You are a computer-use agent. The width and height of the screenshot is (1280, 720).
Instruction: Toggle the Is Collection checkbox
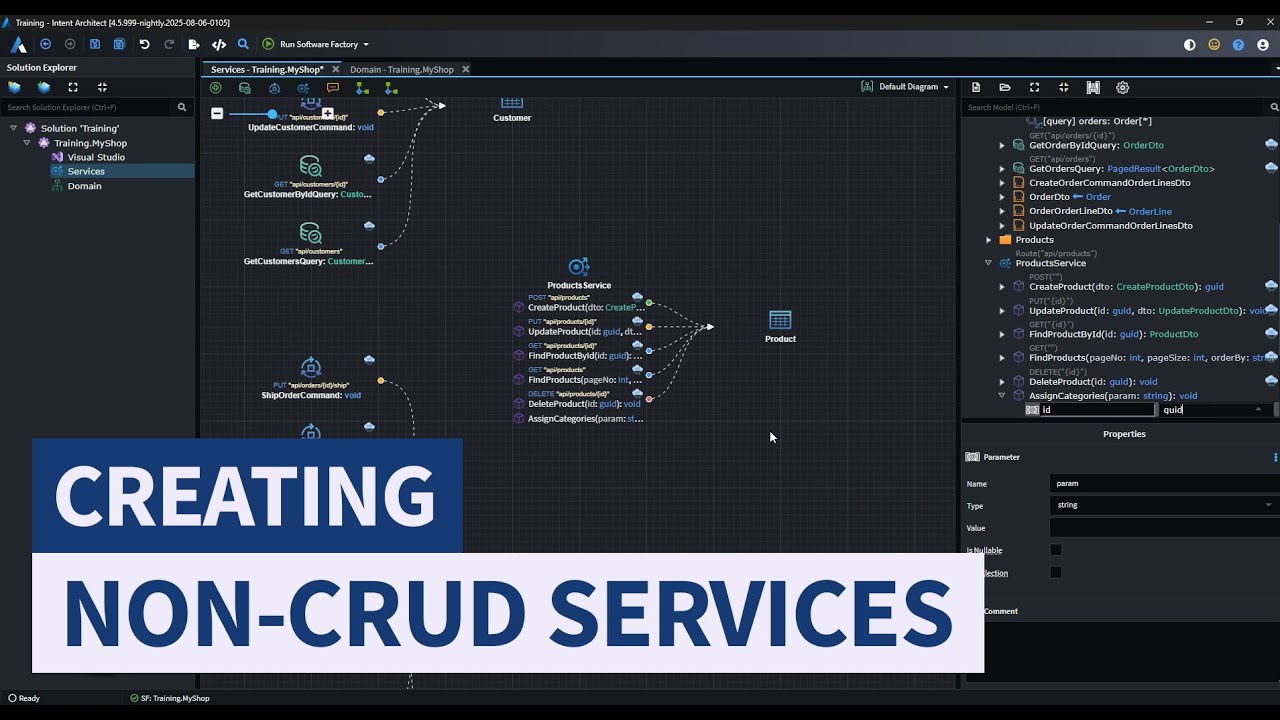(x=1056, y=572)
